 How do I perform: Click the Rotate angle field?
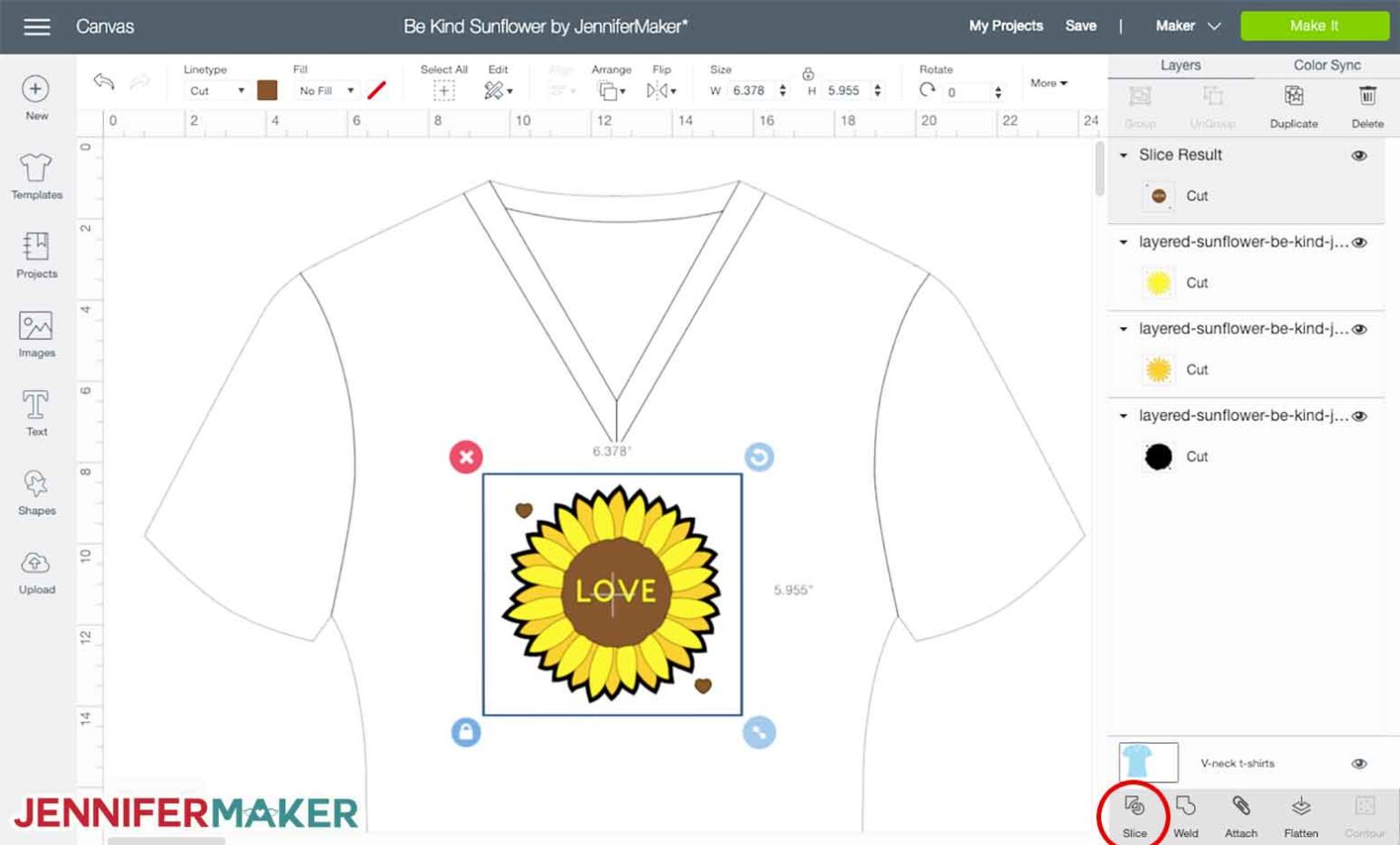(966, 92)
